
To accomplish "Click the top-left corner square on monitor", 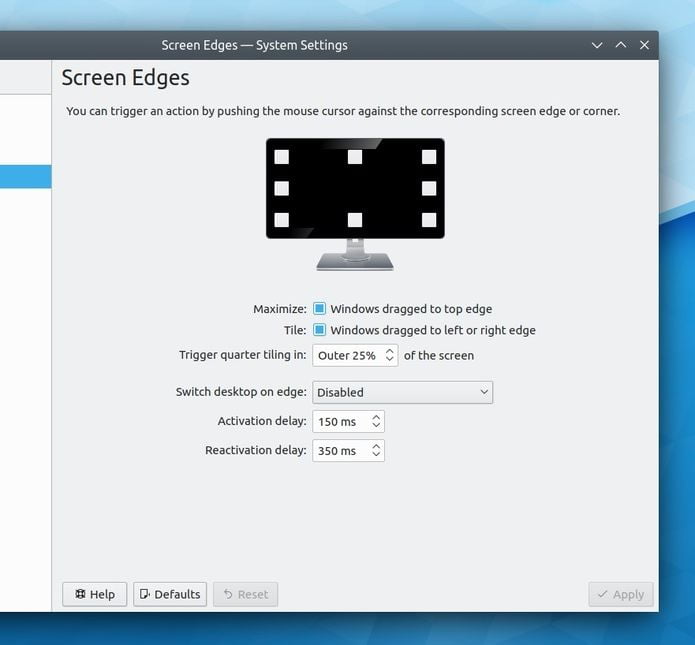I will click(281, 156).
